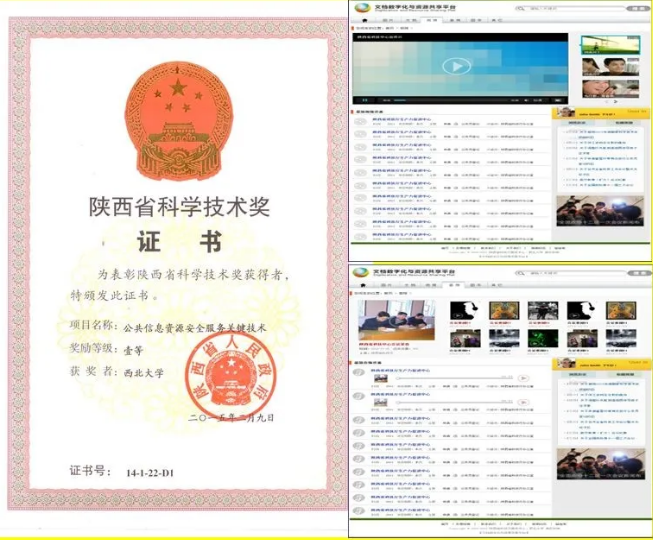Click the grey search button in upper page
Screen dimensions: 653x540
point(639,8)
